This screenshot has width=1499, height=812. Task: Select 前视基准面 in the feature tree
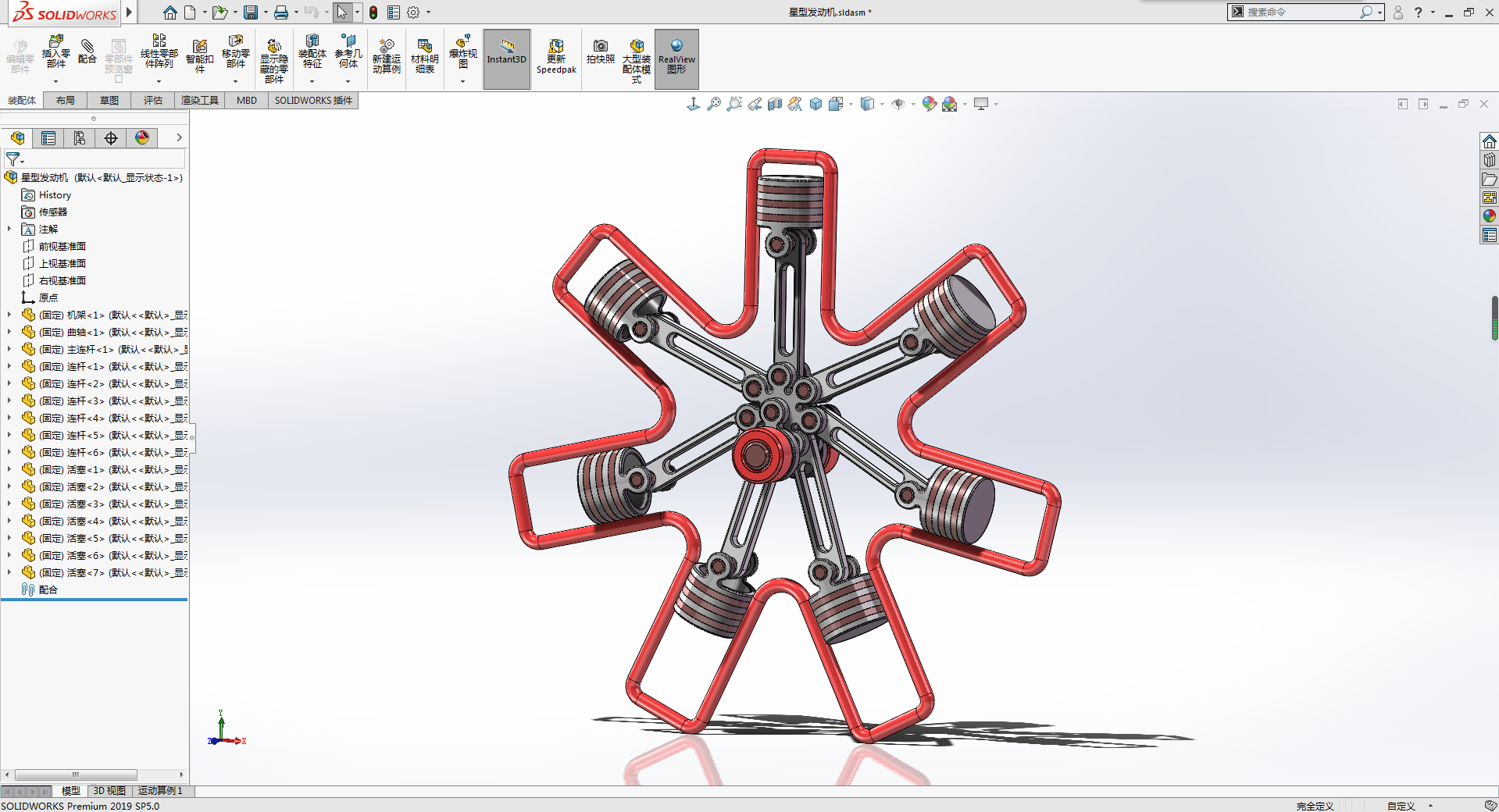coord(62,247)
